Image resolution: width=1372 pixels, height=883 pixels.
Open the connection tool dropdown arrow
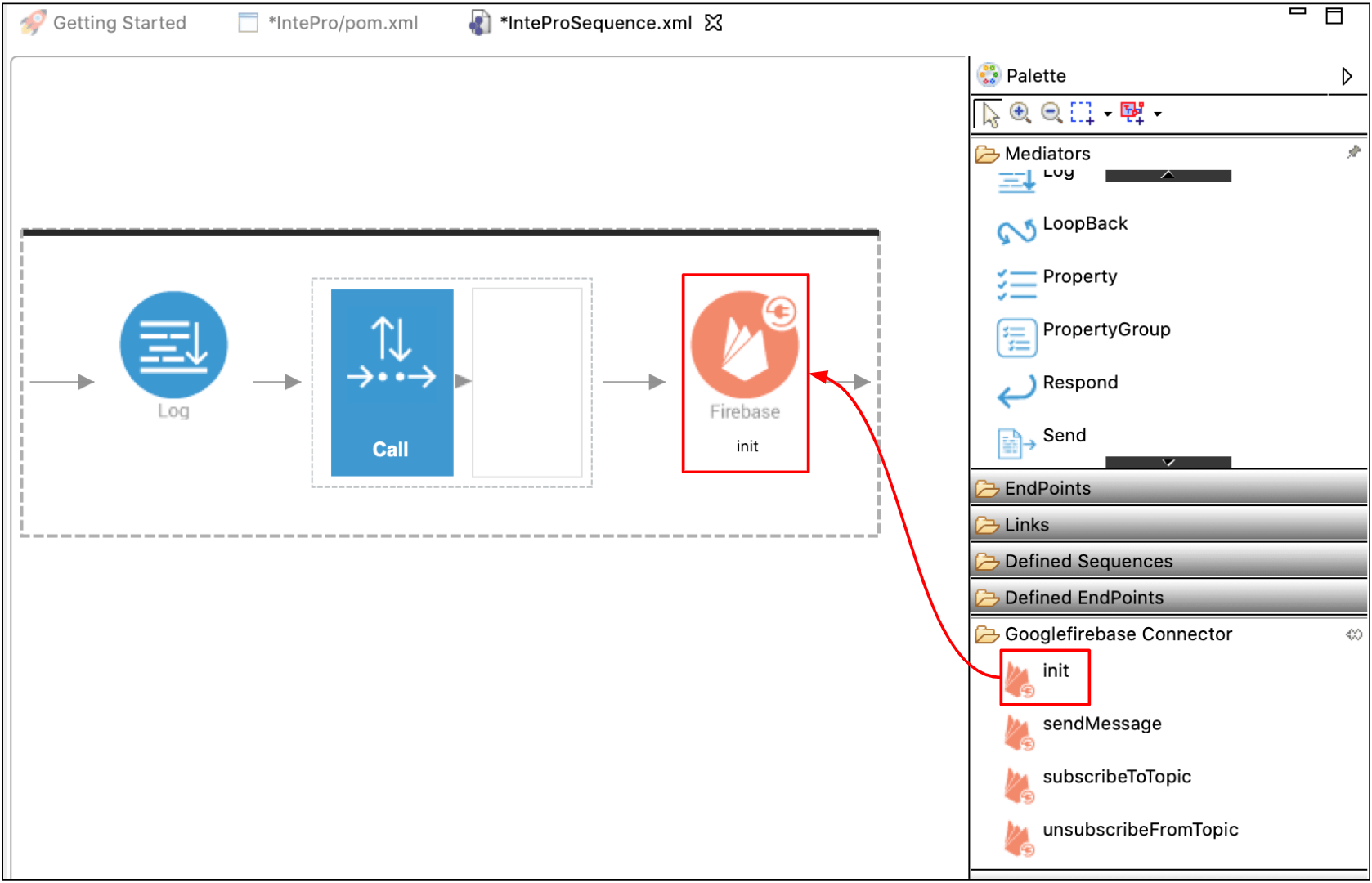click(x=1158, y=114)
